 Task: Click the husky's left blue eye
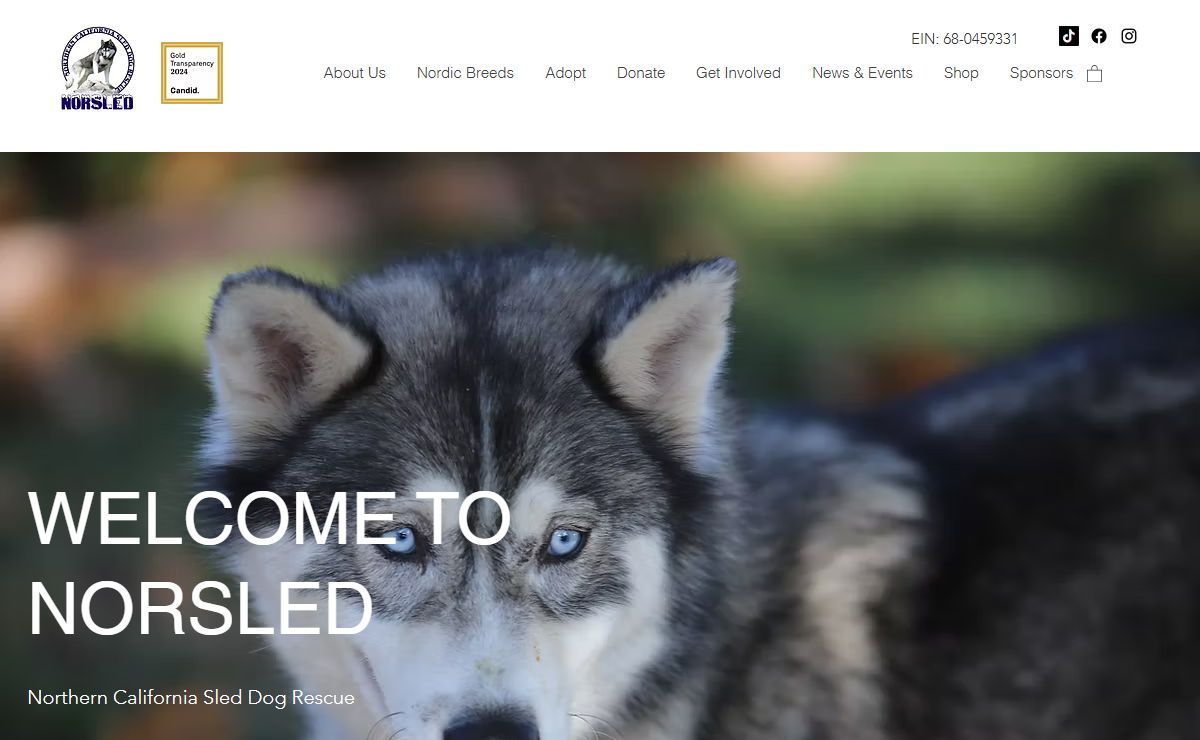click(x=402, y=541)
